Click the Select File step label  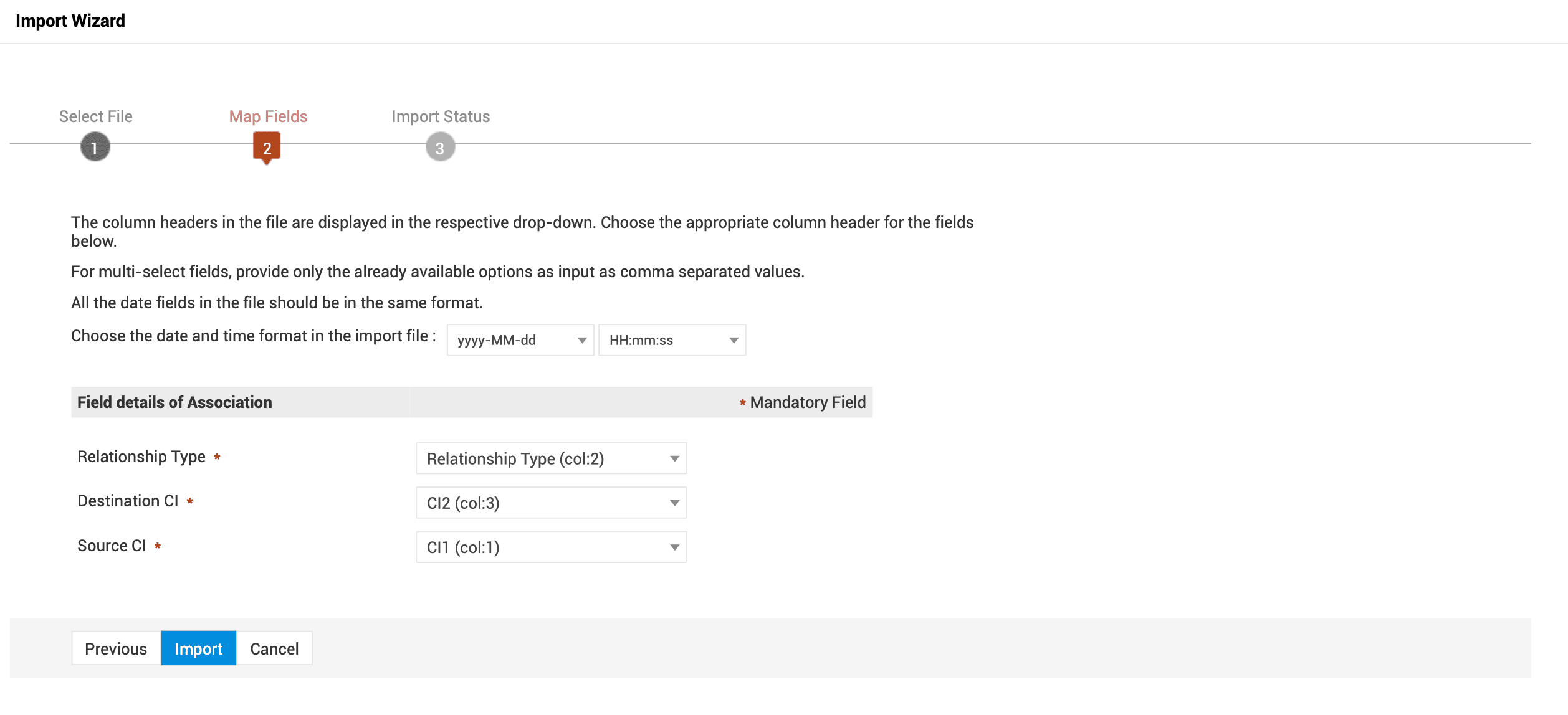point(95,116)
